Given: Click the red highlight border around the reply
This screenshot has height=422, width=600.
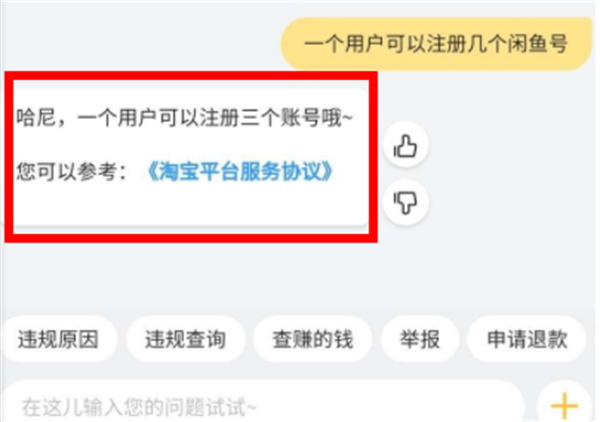Looking at the screenshot, I should (191, 76).
